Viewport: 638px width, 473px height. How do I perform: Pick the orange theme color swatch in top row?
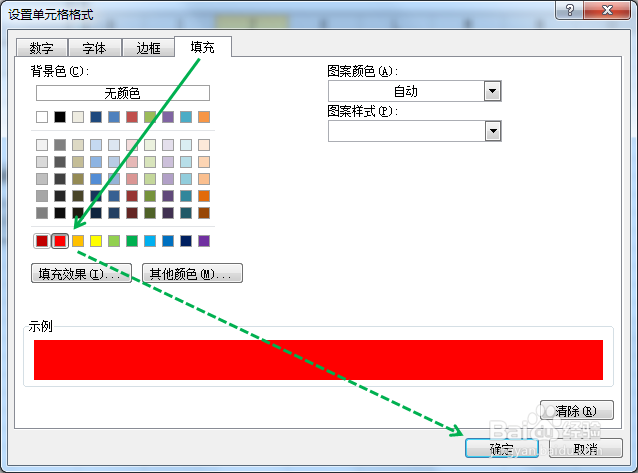click(x=204, y=117)
